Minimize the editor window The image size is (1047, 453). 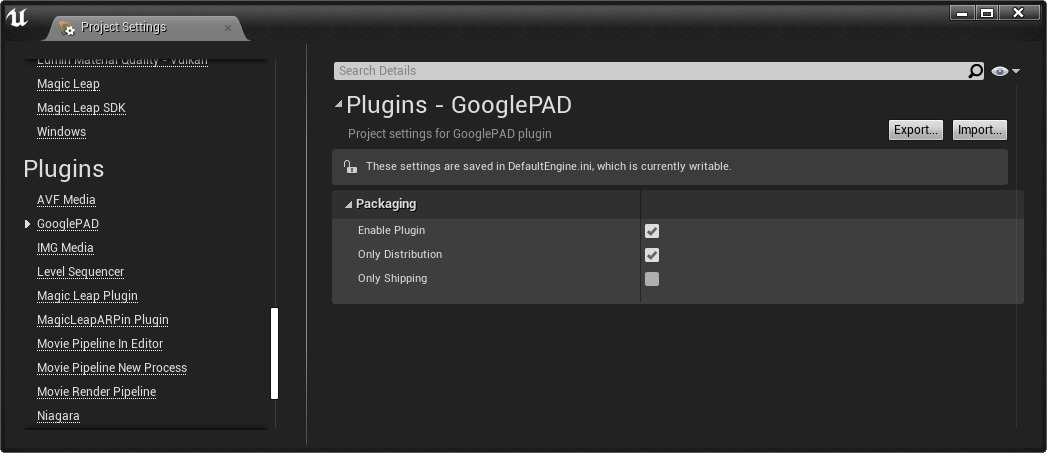click(962, 13)
